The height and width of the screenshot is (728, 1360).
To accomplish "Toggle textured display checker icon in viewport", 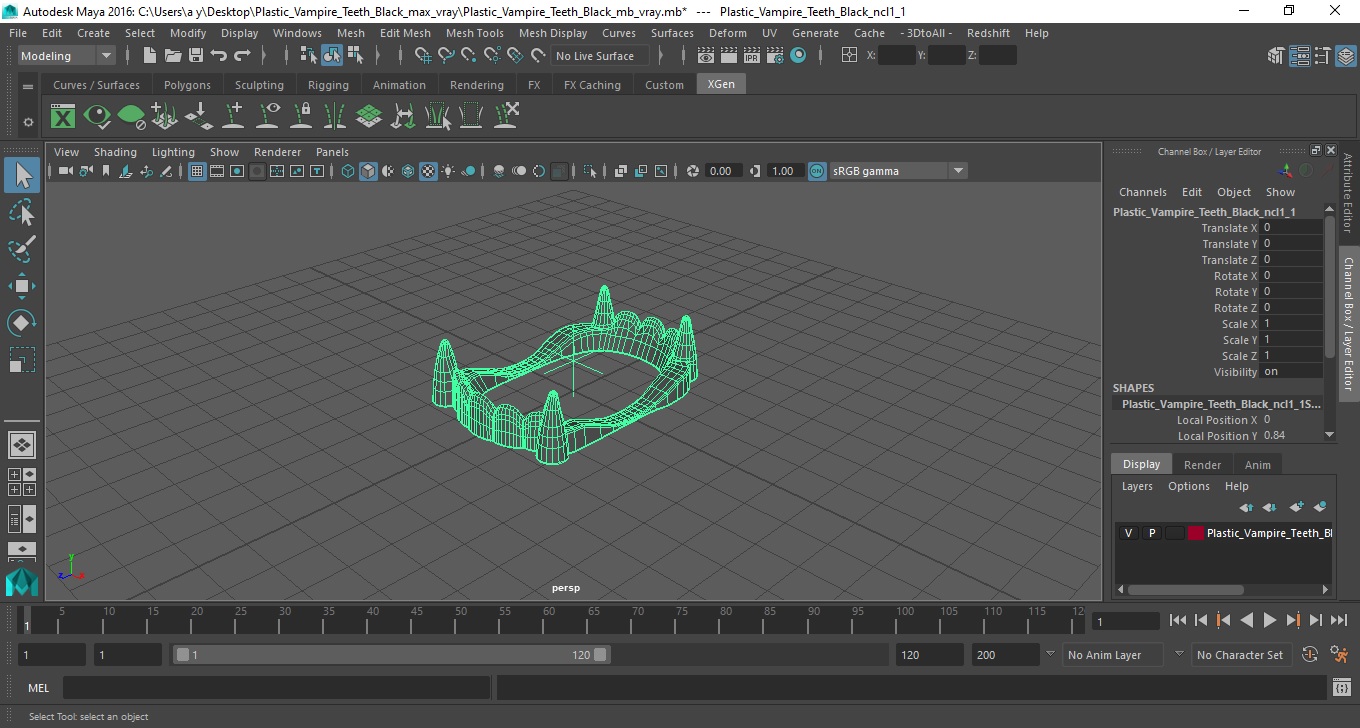I will tap(428, 171).
